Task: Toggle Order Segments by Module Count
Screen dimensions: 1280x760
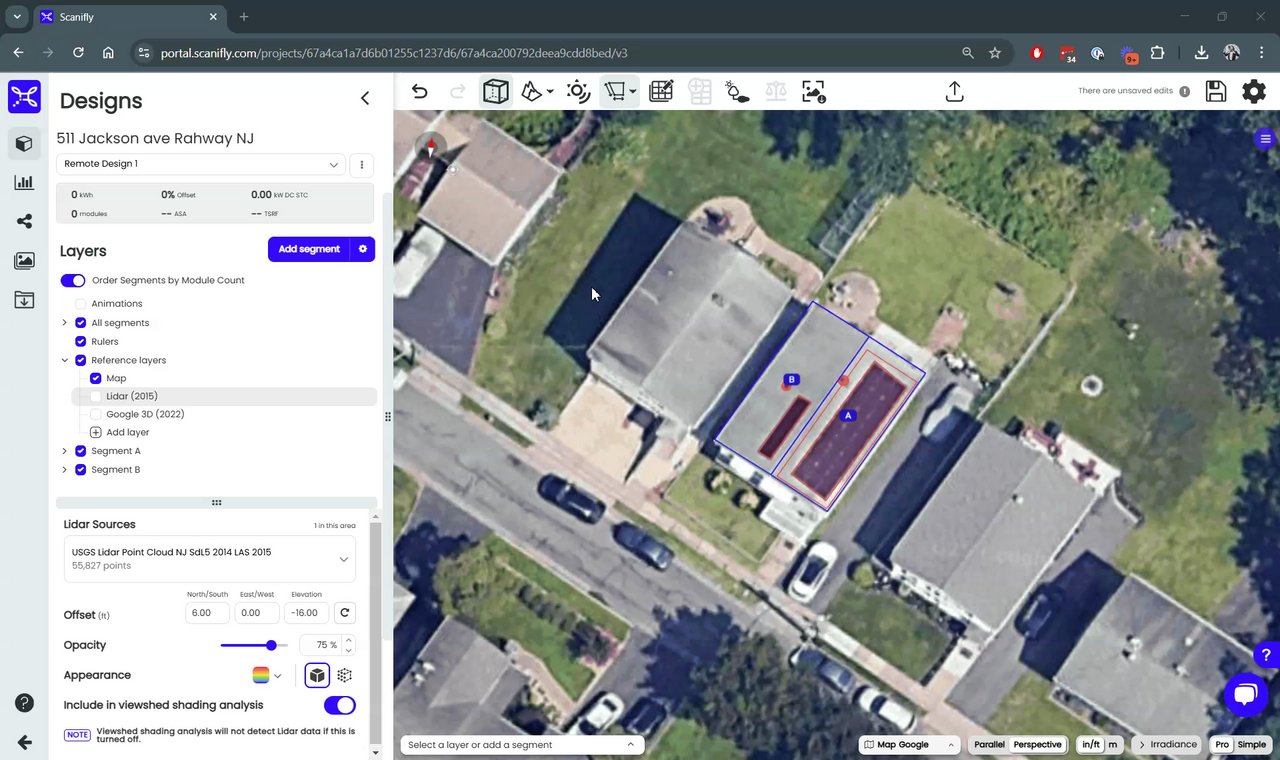Action: pyautogui.click(x=73, y=281)
